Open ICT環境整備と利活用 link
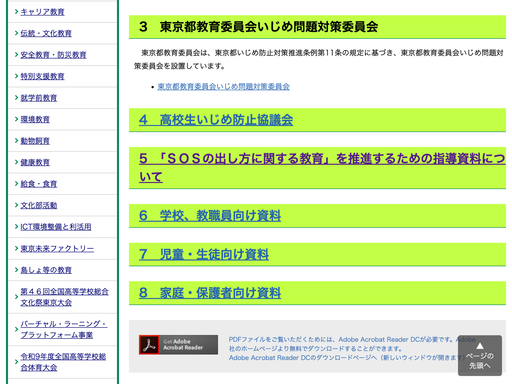The width and height of the screenshot is (512, 384). coord(56,227)
